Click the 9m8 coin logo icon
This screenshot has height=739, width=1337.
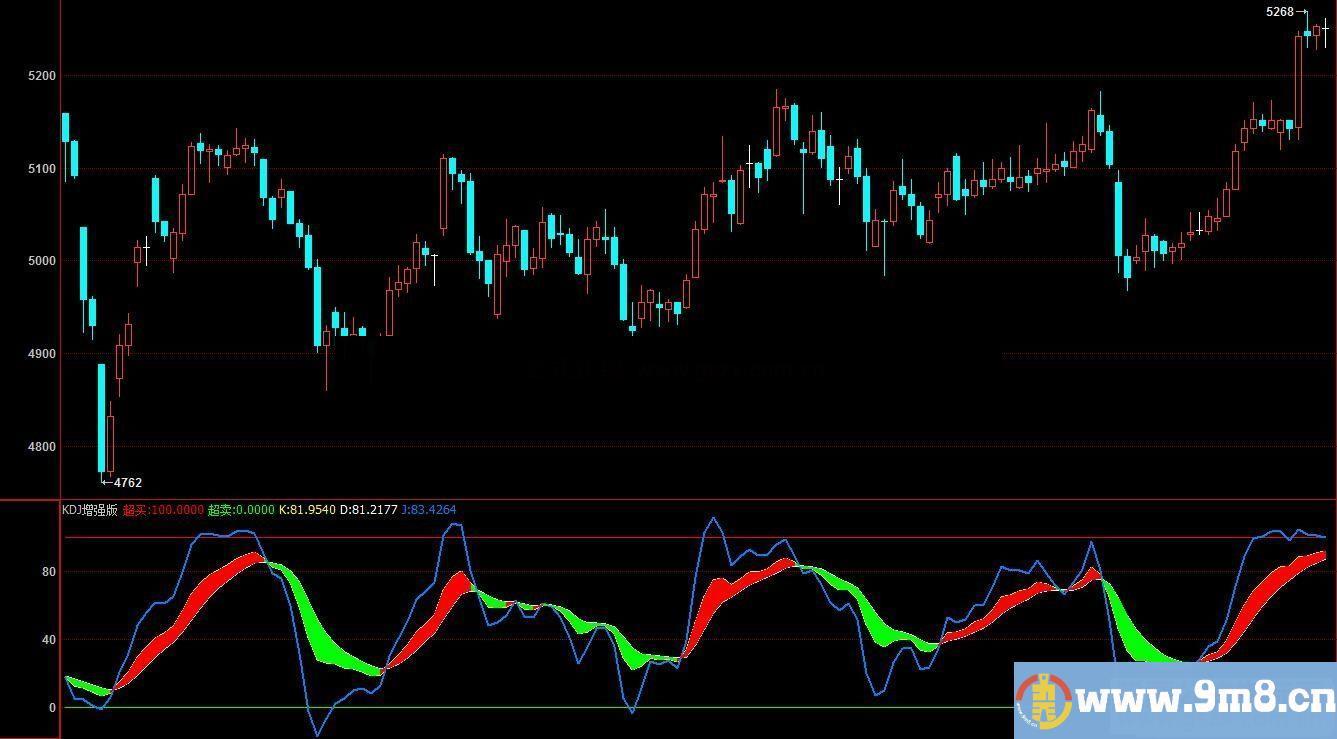(x=1043, y=700)
